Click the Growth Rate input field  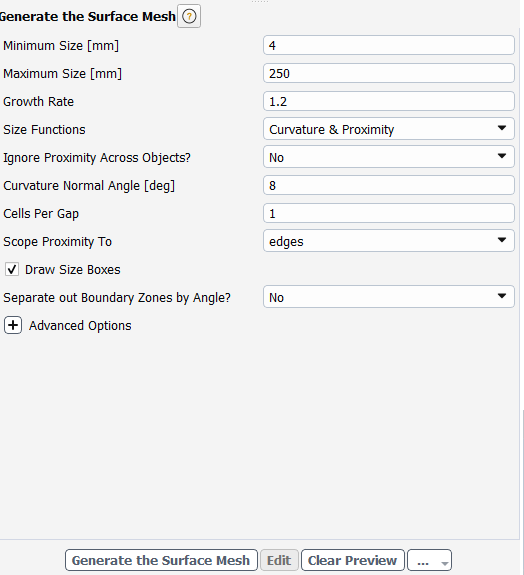[389, 101]
